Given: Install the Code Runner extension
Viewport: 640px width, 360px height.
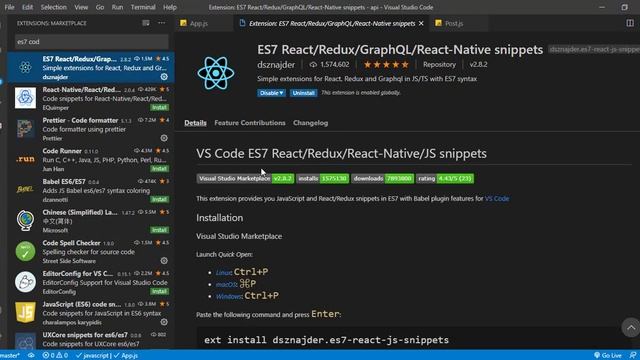Looking at the screenshot, I should [x=159, y=169].
